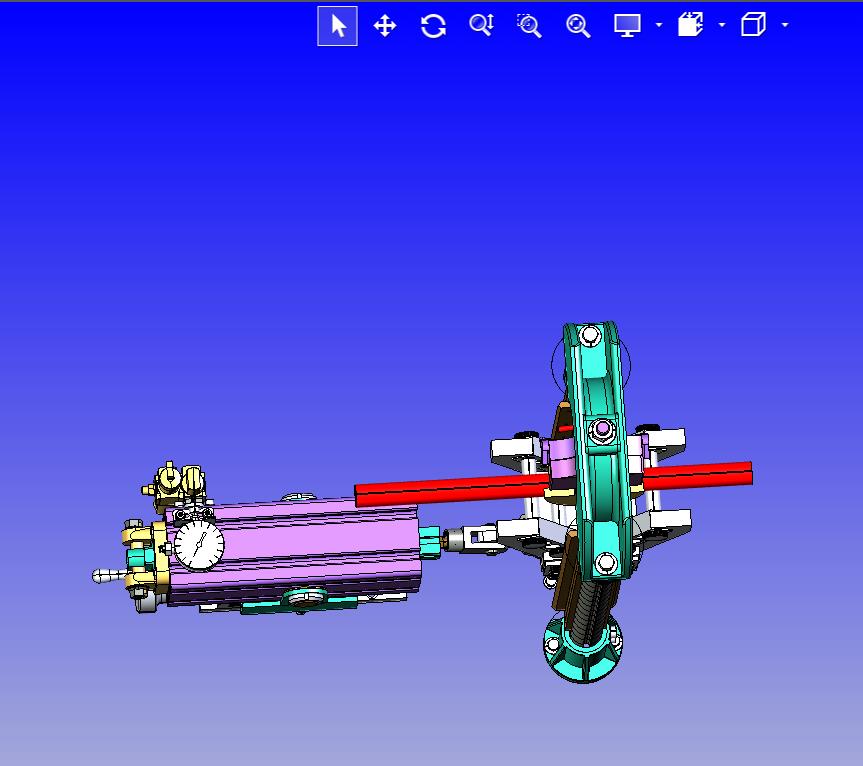Open the view cube orientation dropdown
Screen dimensions: 863x766
(785, 25)
